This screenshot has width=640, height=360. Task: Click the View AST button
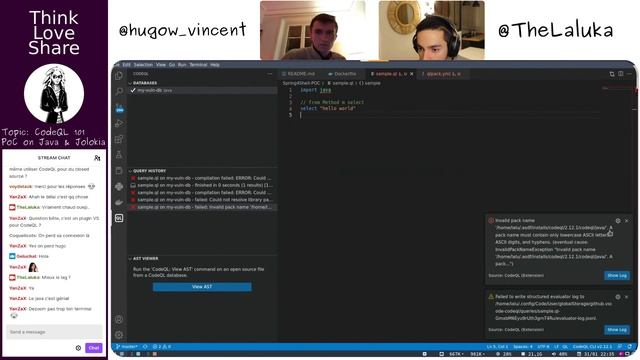coord(202,287)
